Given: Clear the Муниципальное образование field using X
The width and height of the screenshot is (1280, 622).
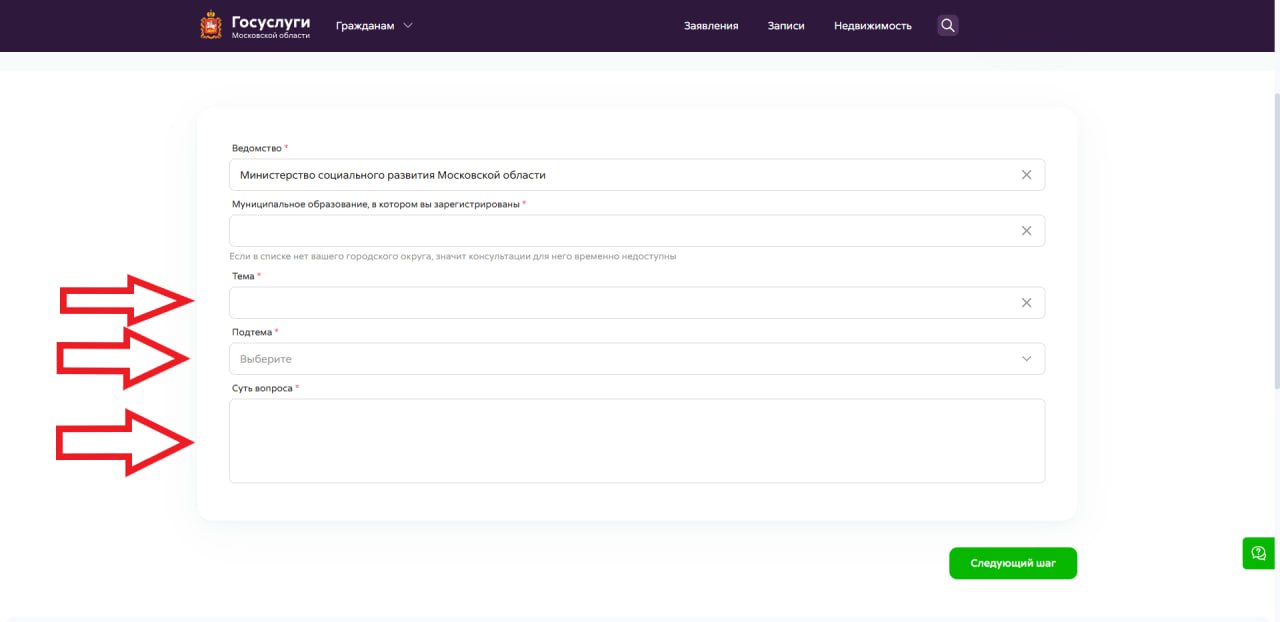Looking at the screenshot, I should pyautogui.click(x=1026, y=231).
